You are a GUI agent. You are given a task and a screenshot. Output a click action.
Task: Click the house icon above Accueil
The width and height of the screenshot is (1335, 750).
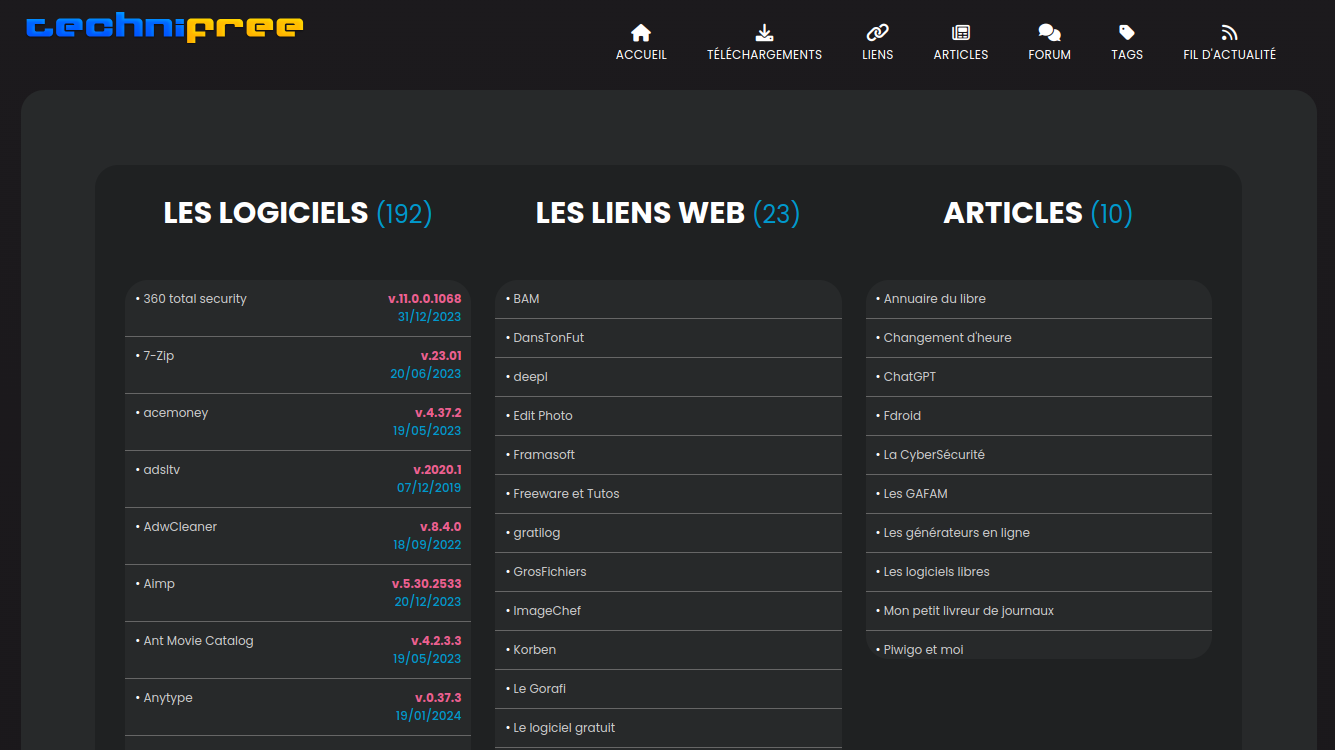pos(641,33)
